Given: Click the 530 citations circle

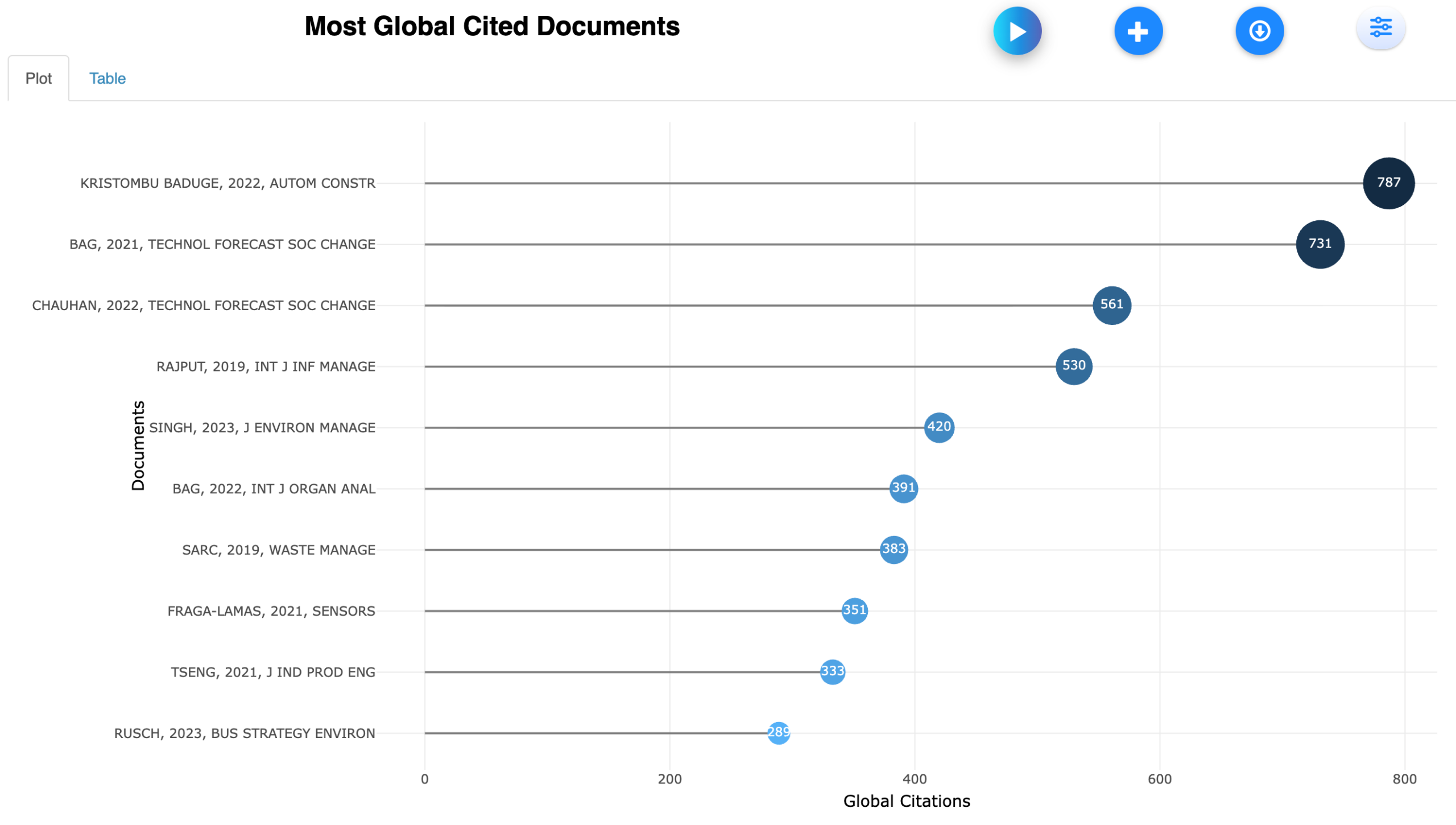Looking at the screenshot, I should coord(1073,366).
